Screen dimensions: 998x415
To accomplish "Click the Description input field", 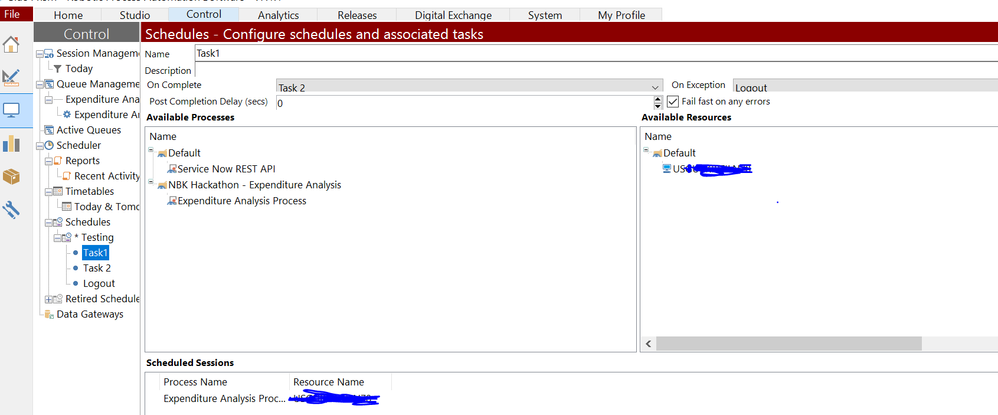I will point(596,70).
